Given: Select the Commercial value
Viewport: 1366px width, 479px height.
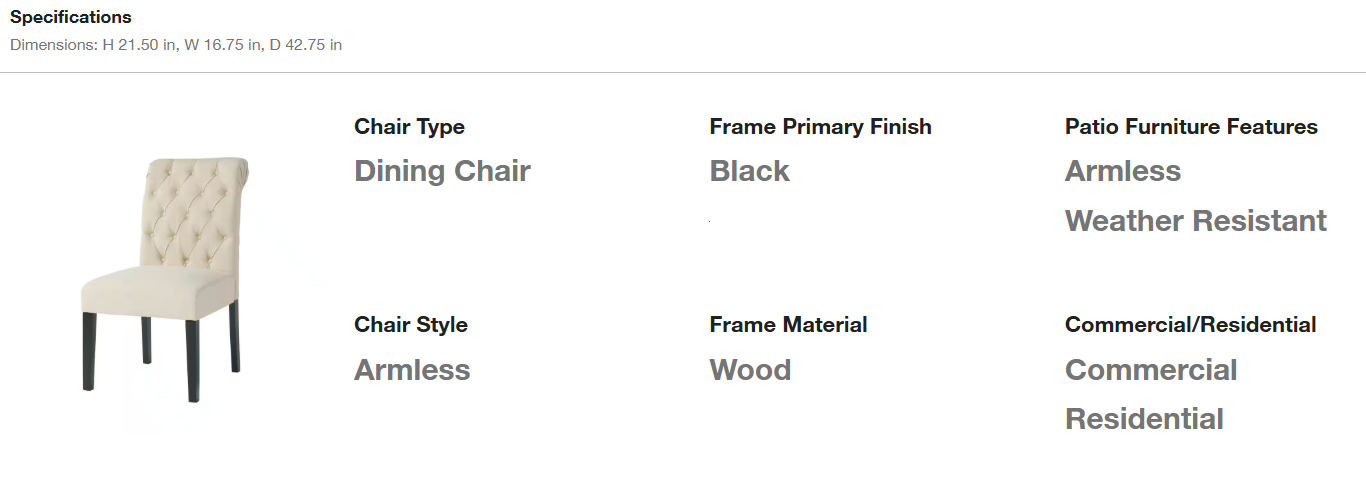Looking at the screenshot, I should pyautogui.click(x=1150, y=370).
